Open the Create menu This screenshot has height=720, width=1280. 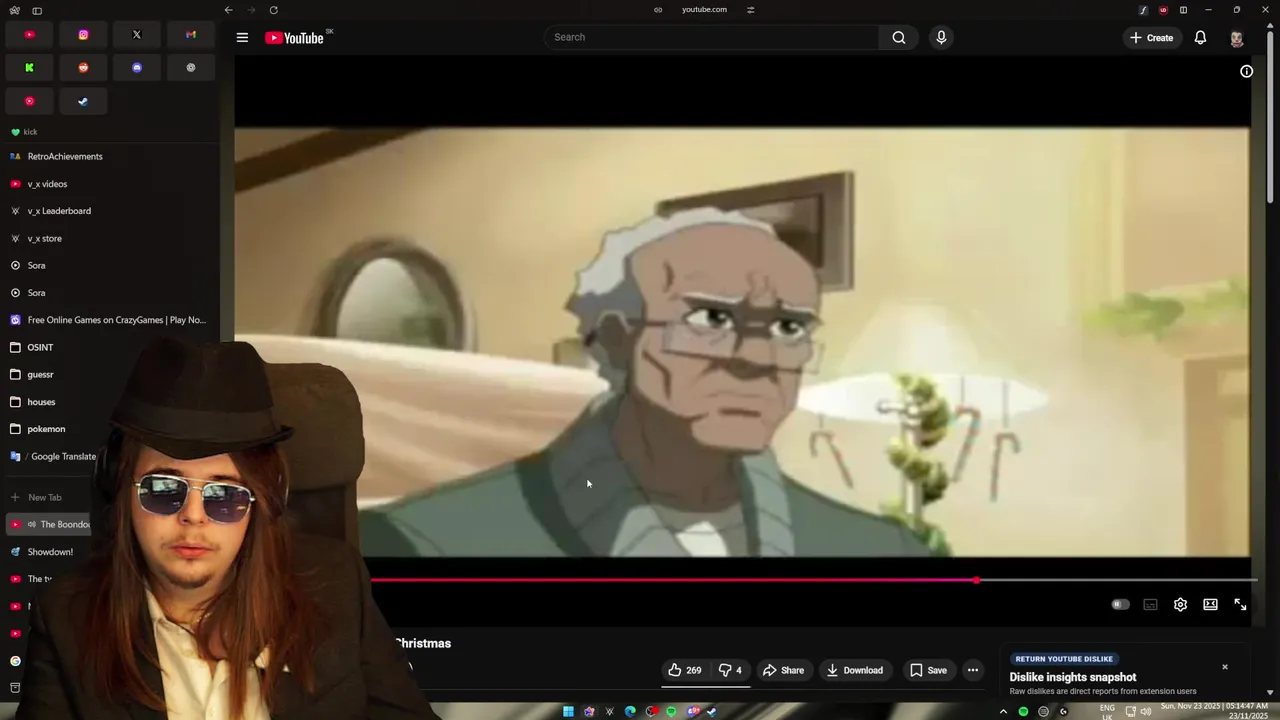pyautogui.click(x=1151, y=38)
